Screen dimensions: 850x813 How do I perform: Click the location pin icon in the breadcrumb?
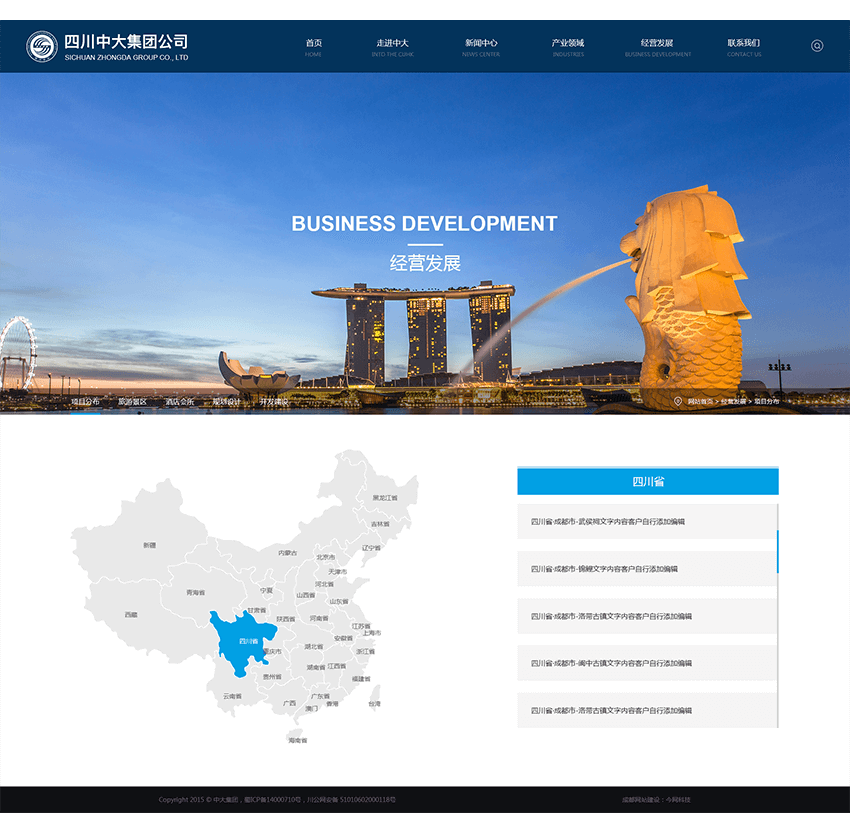tap(678, 401)
